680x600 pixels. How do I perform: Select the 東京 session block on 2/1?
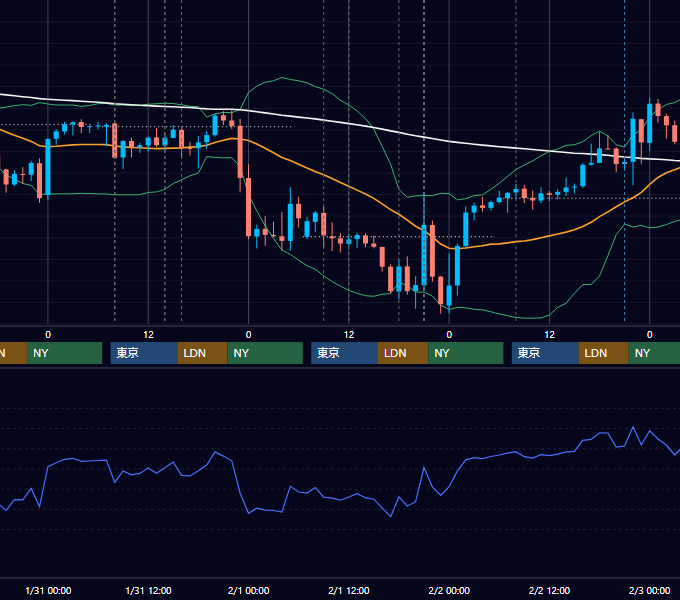pyautogui.click(x=344, y=353)
